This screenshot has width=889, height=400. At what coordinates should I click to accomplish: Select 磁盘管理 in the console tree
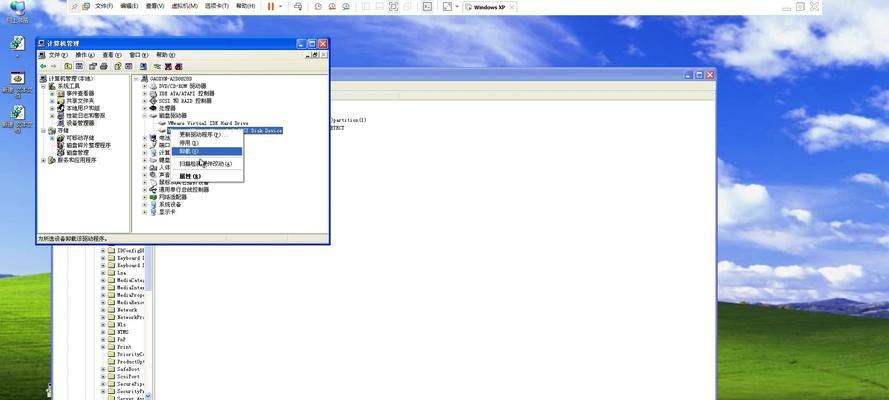[x=77, y=152]
